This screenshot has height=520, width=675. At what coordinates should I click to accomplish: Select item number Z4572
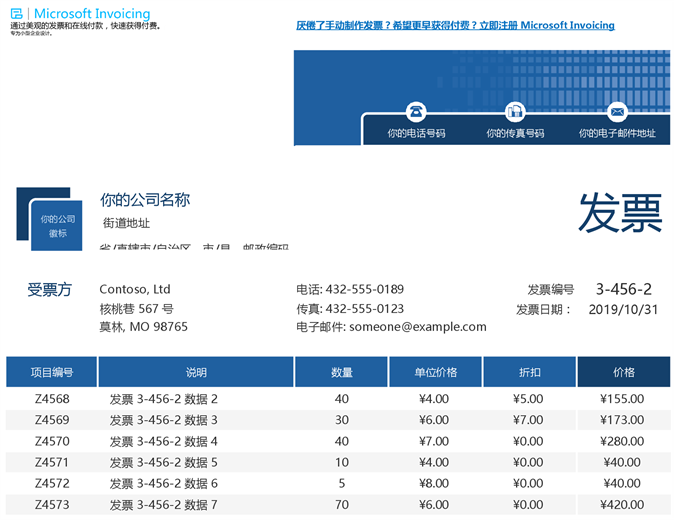coord(52,483)
